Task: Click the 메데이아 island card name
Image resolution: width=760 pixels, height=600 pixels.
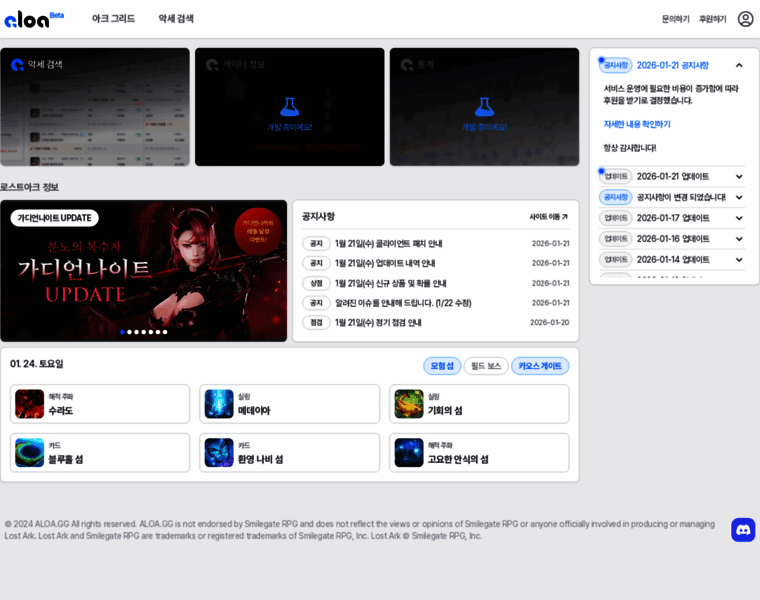Action: pyautogui.click(x=254, y=411)
